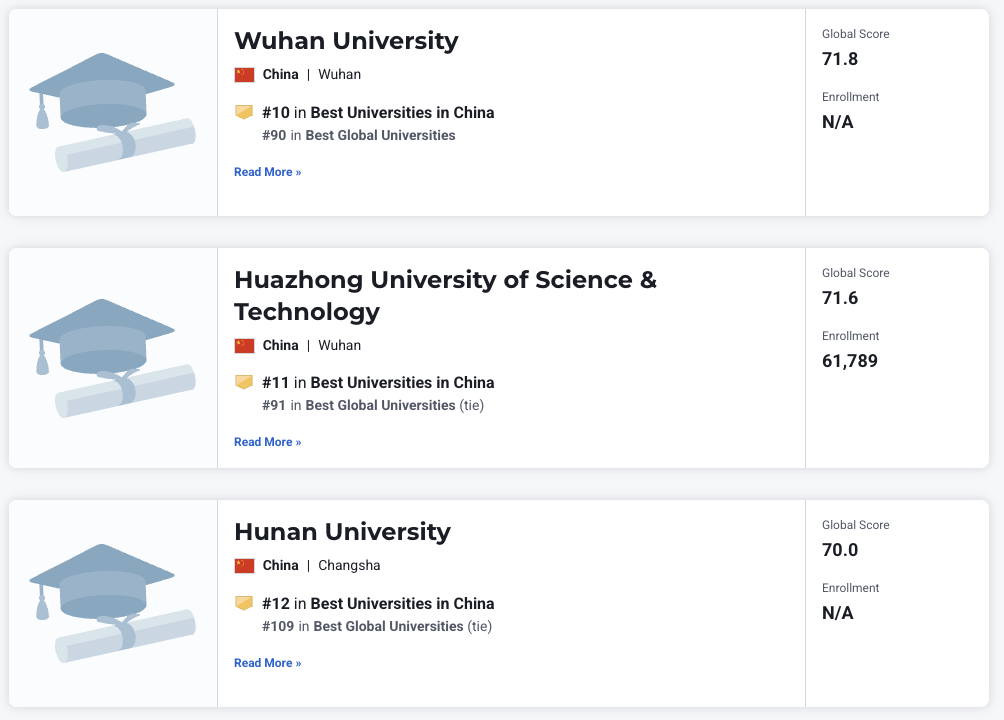Click Best Universities in China link at #10

click(x=402, y=113)
